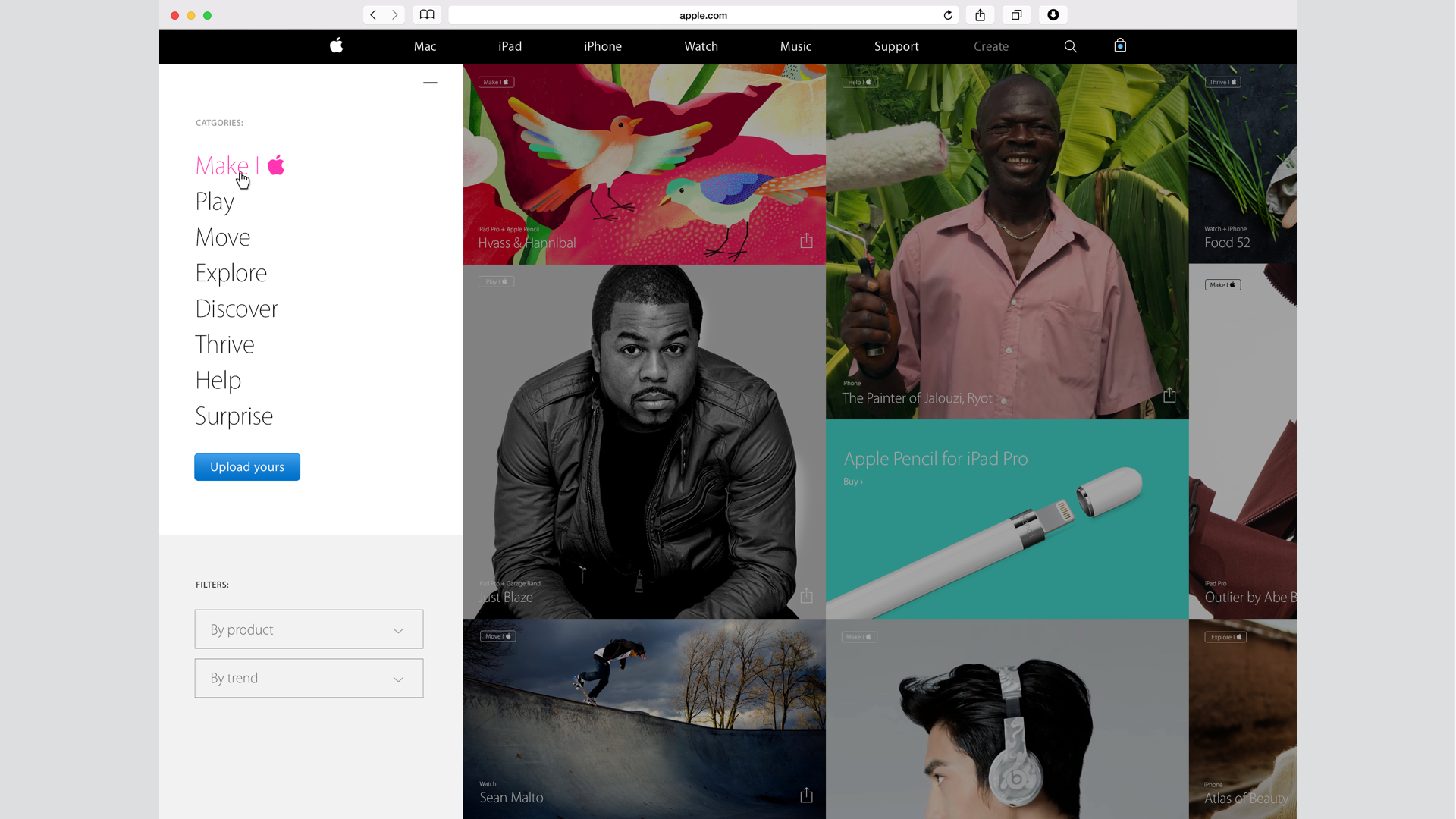The image size is (1456, 819).
Task: Click Apple Pencil for iPad Pro heading
Action: point(936,459)
